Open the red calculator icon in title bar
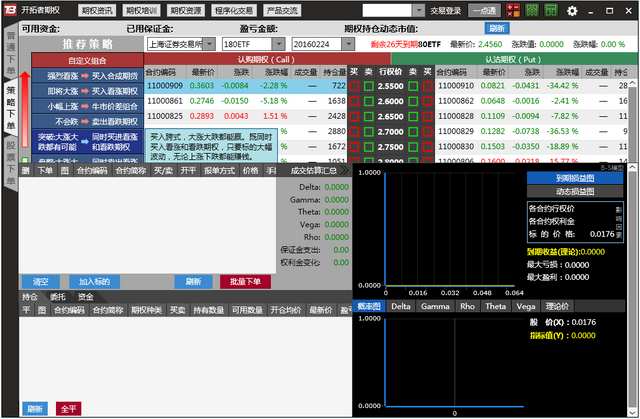Viewport: 640px width, 419px height. click(513, 10)
